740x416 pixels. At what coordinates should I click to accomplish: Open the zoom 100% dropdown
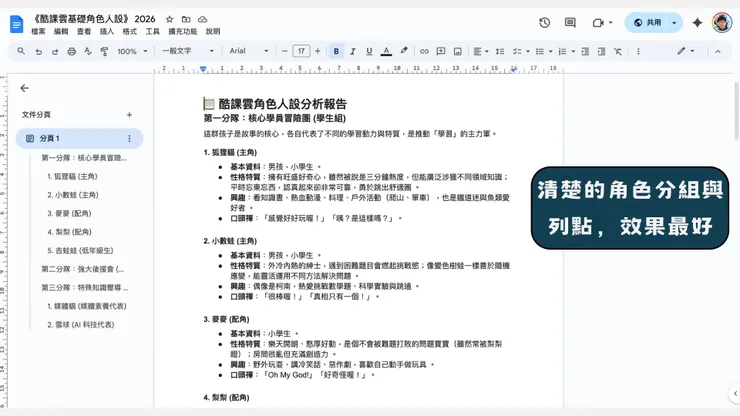coord(132,51)
